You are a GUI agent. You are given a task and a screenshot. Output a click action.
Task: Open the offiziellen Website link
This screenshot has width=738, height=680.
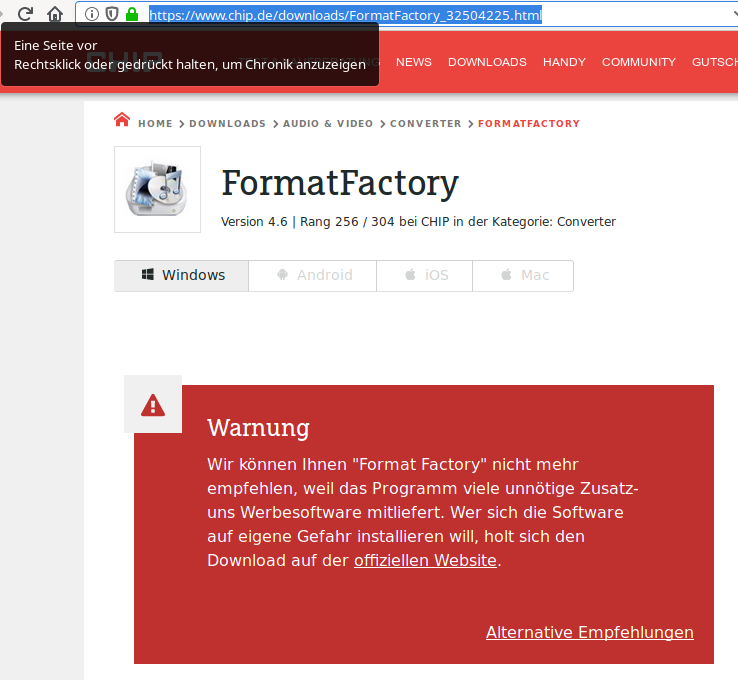click(x=425, y=560)
